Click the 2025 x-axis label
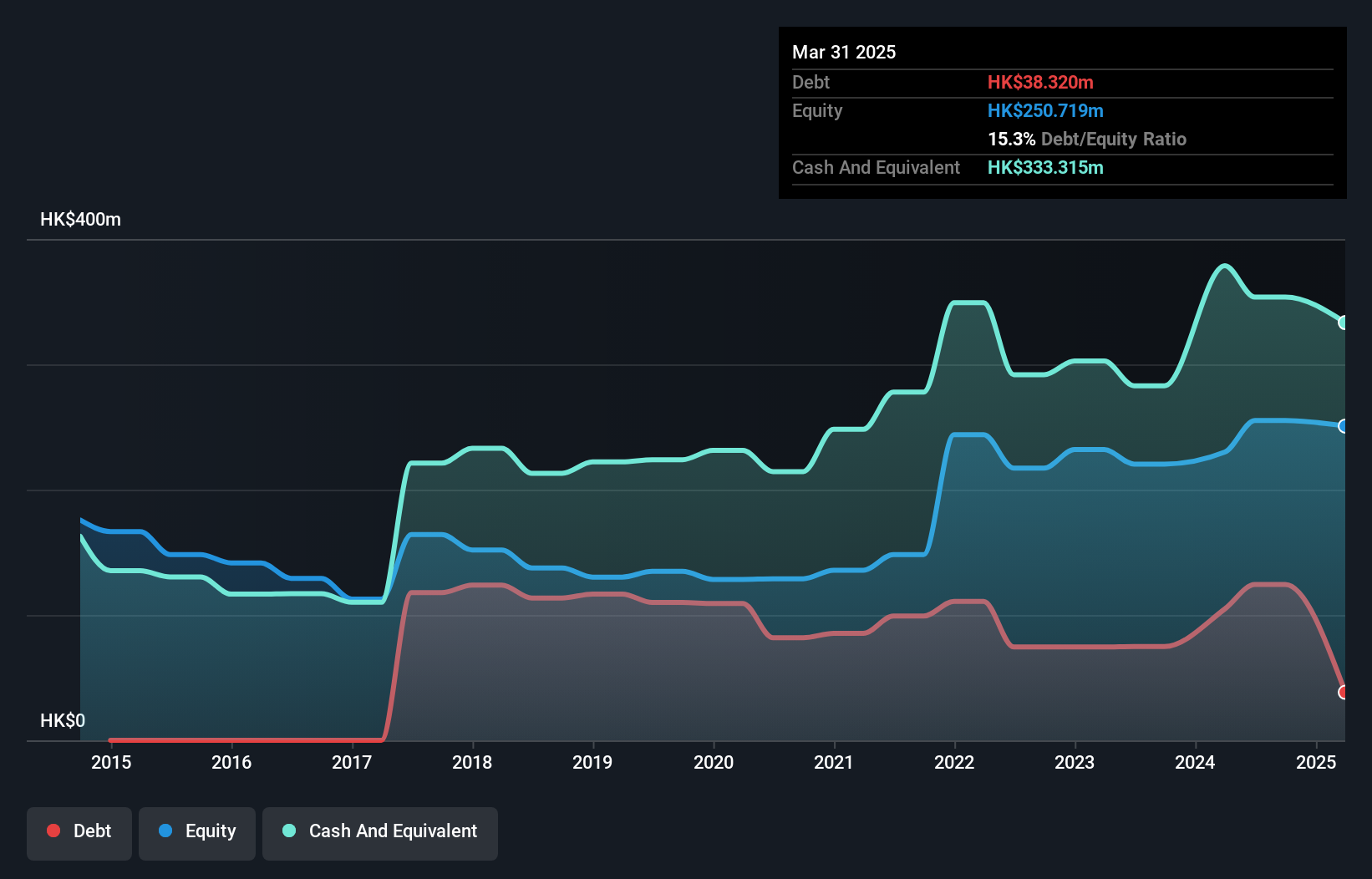1372x879 pixels. pos(1316,762)
